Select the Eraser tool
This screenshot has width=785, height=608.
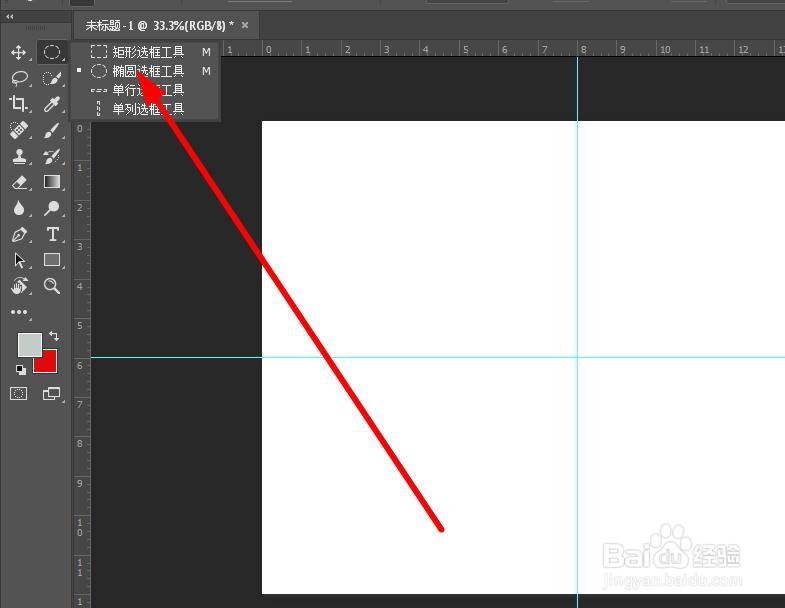tap(19, 182)
